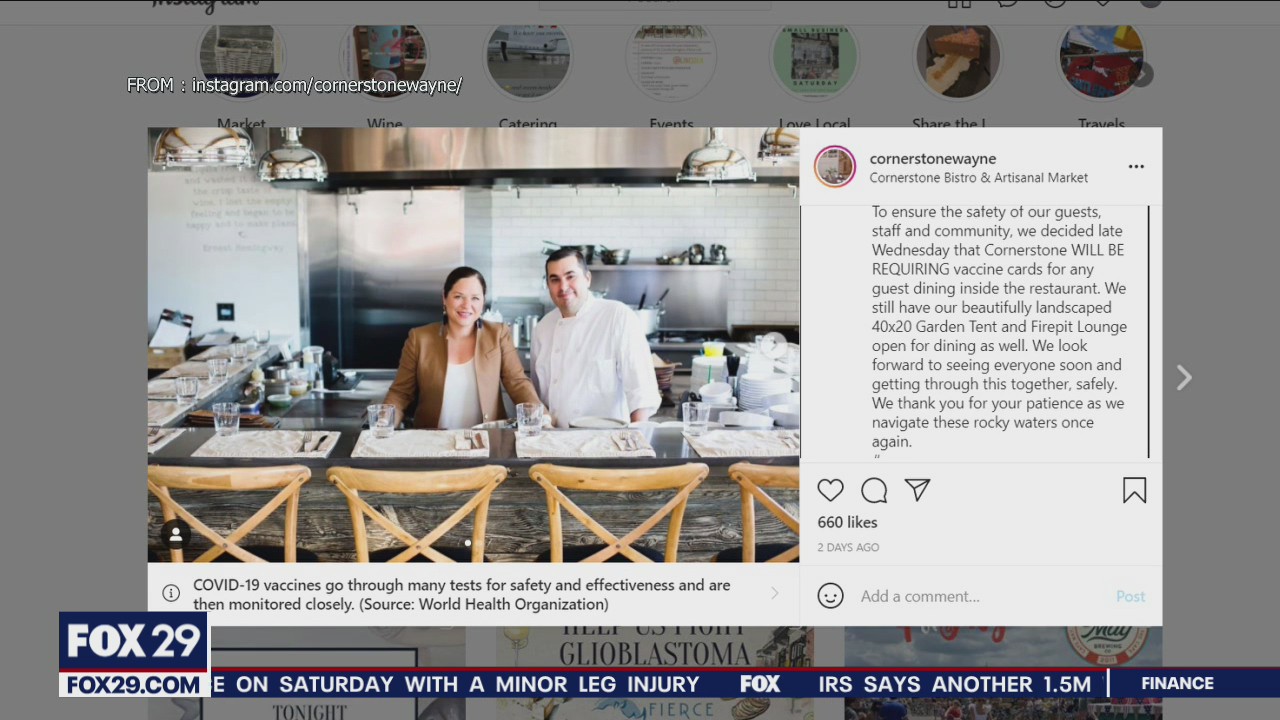
Task: Open comments via the speech bubble icon
Action: click(x=874, y=490)
